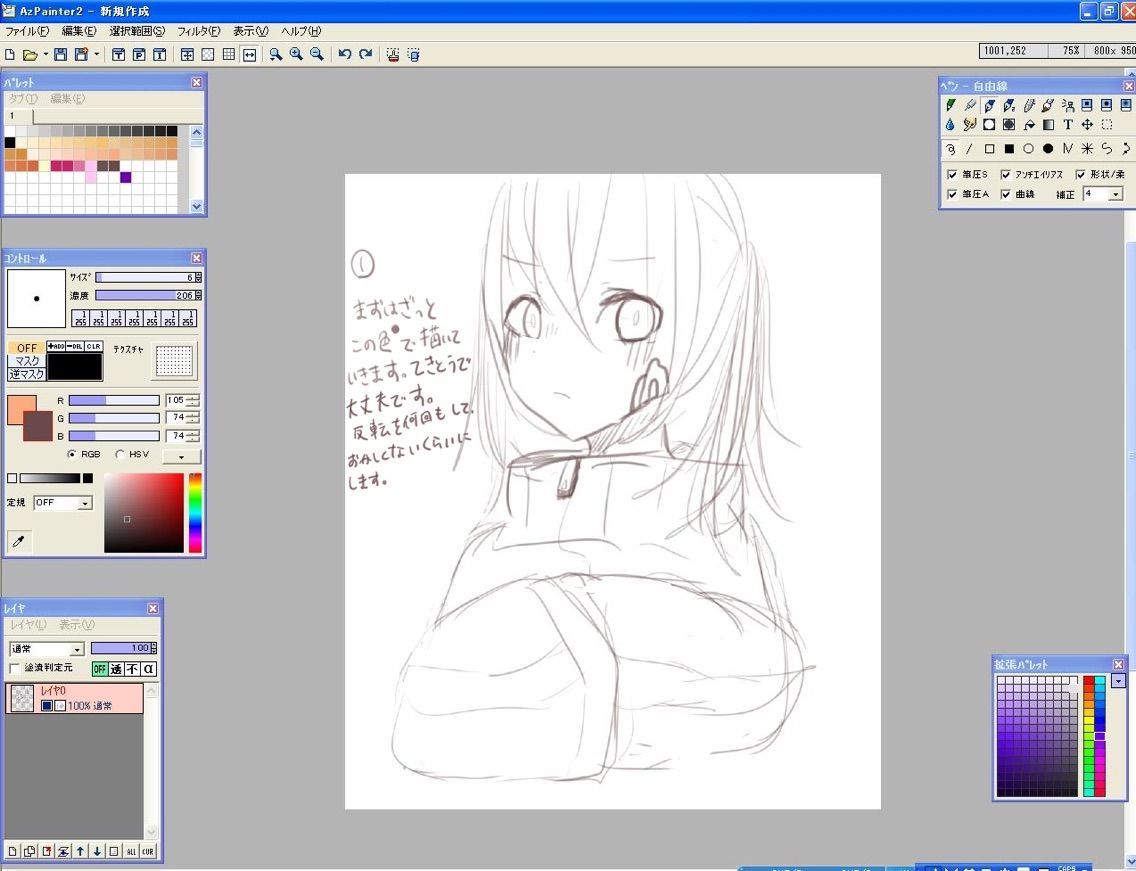1136x871 pixels.
Task: Open the layer blend mode 通常 dropdown
Action: [x=77, y=649]
